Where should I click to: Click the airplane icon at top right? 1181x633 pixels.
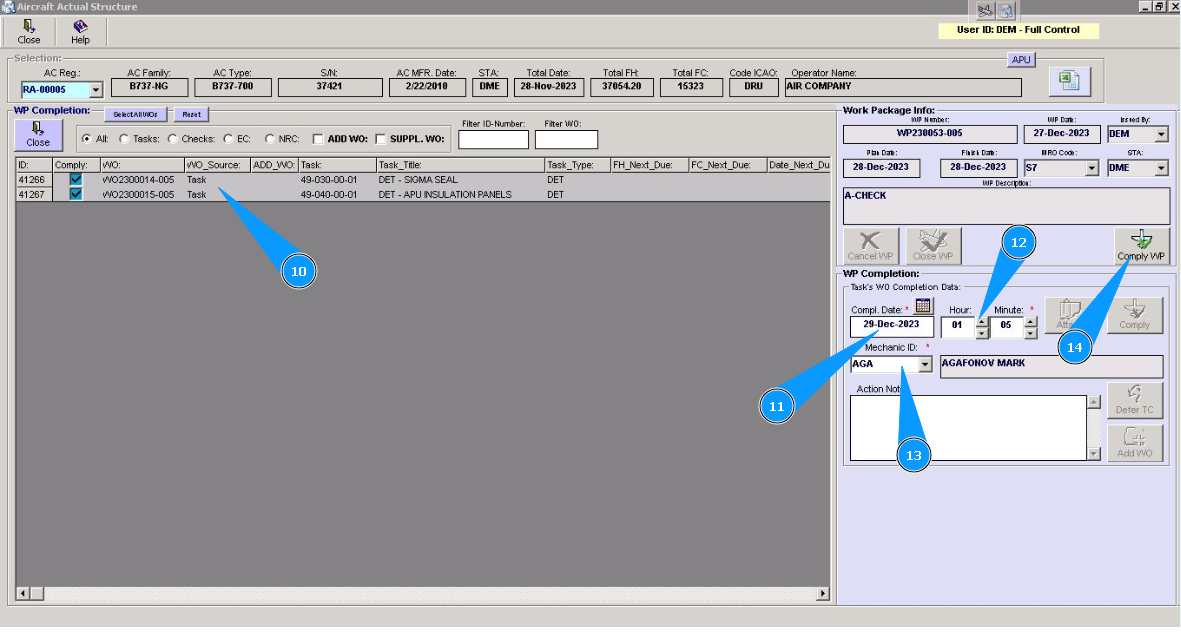[985, 11]
